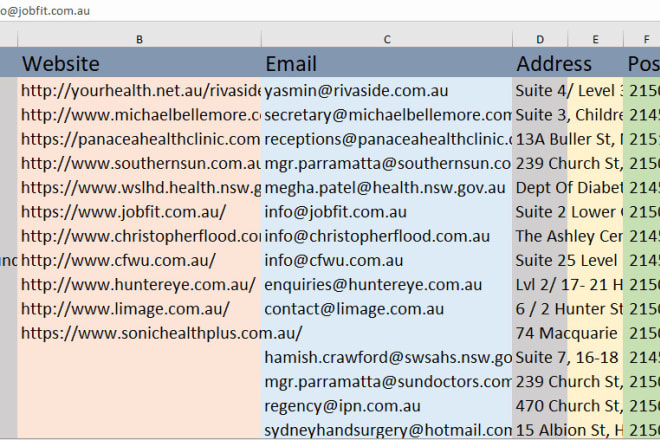Select cell enquiries@huntereye.com.au
The height and width of the screenshot is (440, 660).
click(387, 285)
